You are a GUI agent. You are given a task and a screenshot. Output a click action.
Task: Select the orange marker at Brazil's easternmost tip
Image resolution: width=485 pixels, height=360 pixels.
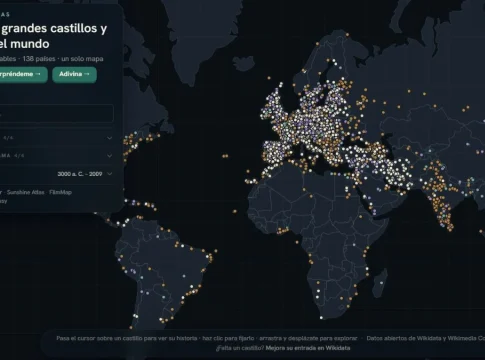click(216, 251)
